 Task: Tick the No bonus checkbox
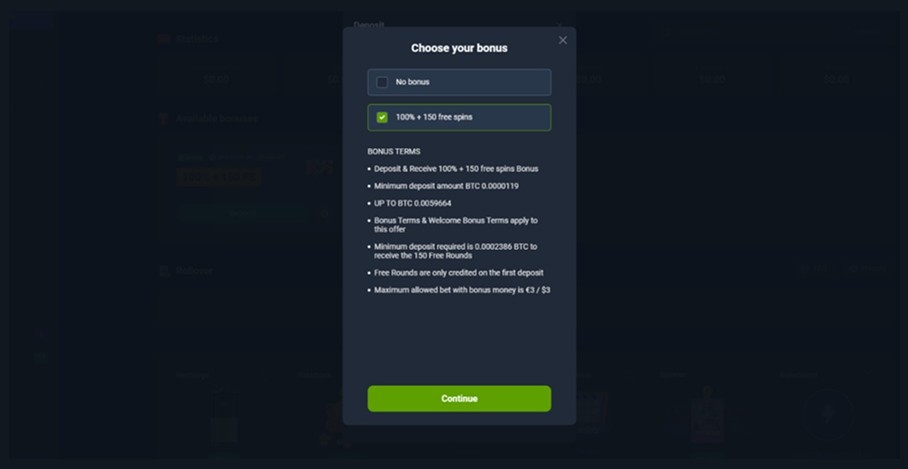pos(382,82)
